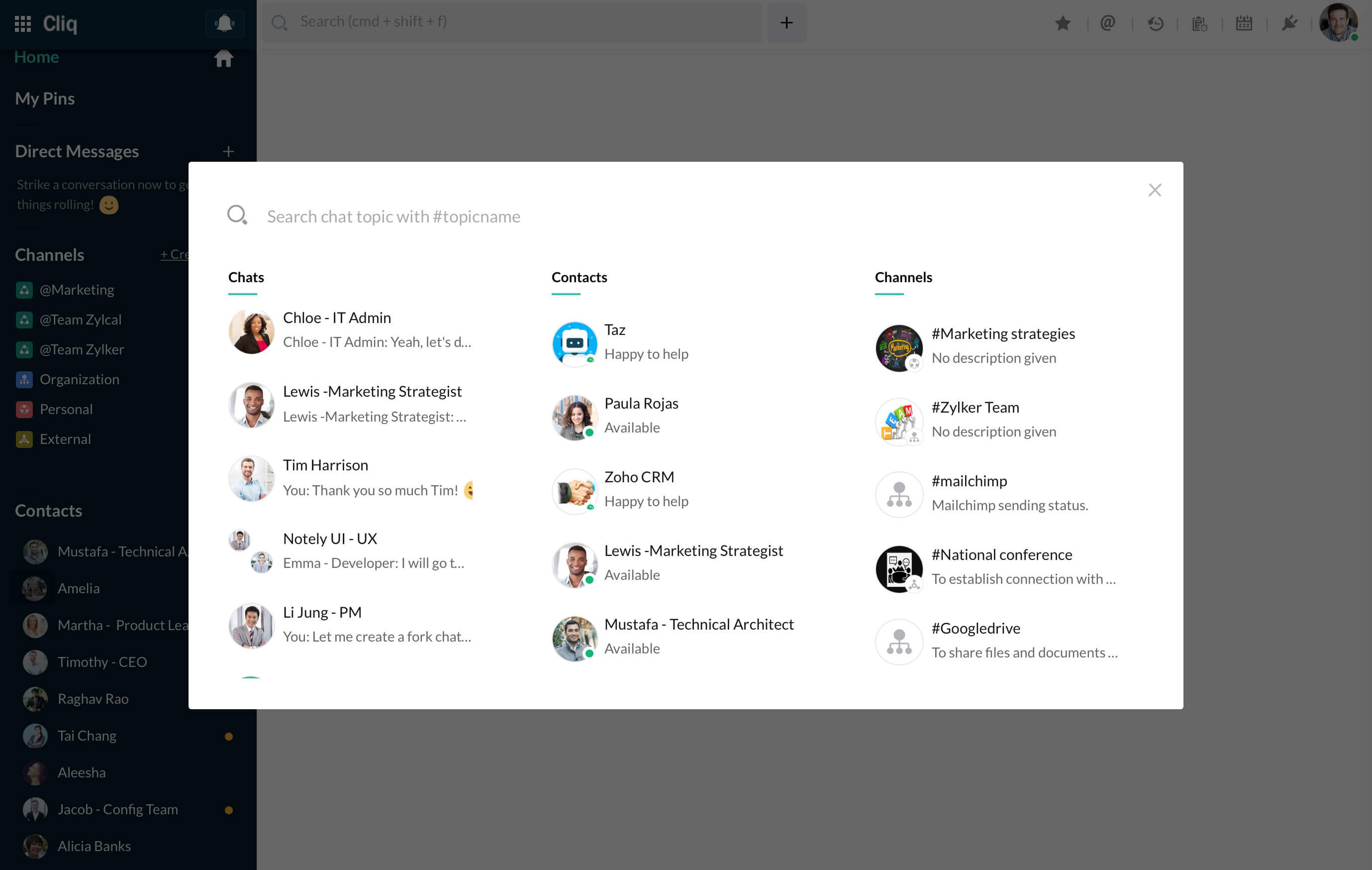
Task: Click the notification bell icon
Action: click(224, 23)
